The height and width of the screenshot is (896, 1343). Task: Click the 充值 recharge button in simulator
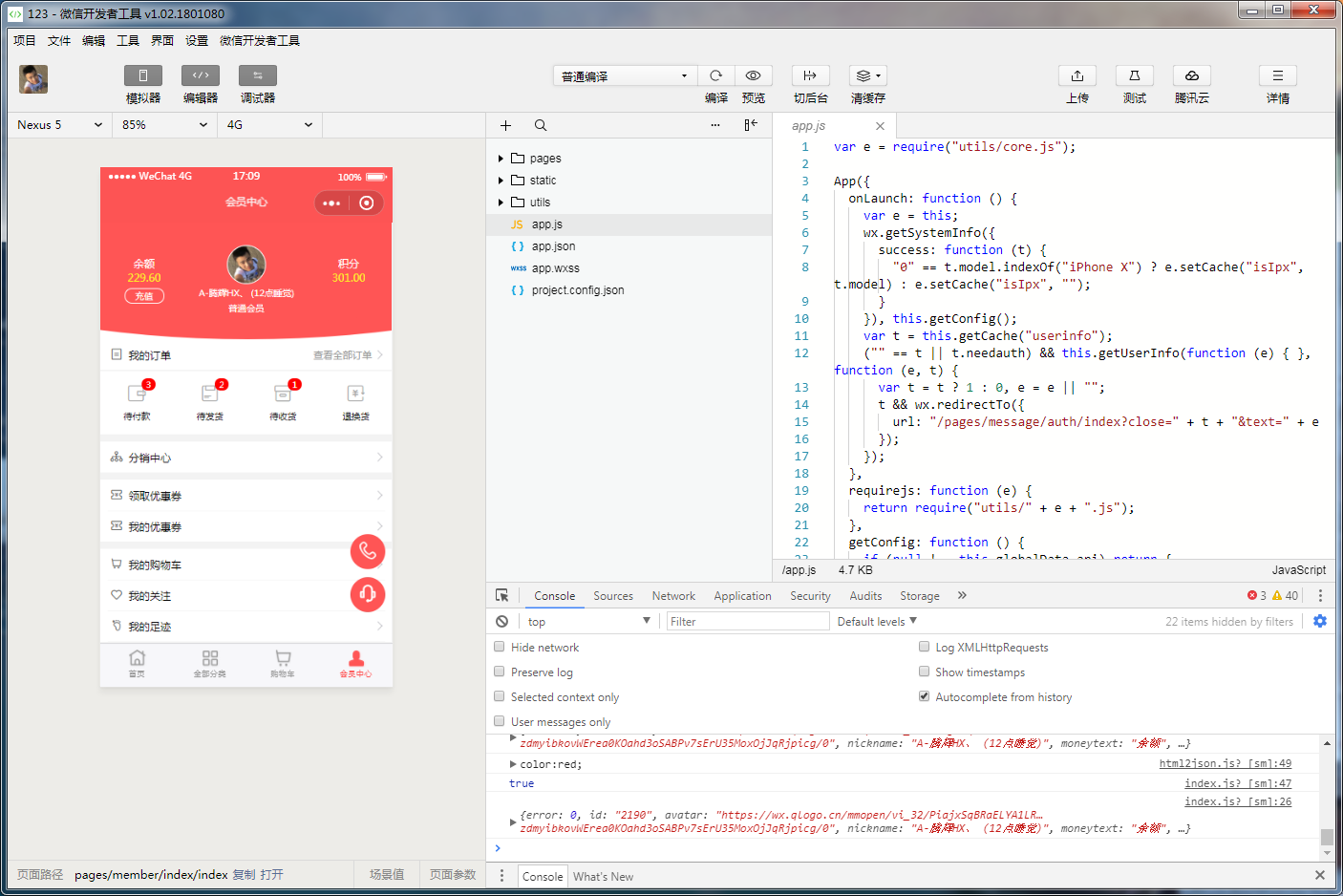click(x=144, y=296)
